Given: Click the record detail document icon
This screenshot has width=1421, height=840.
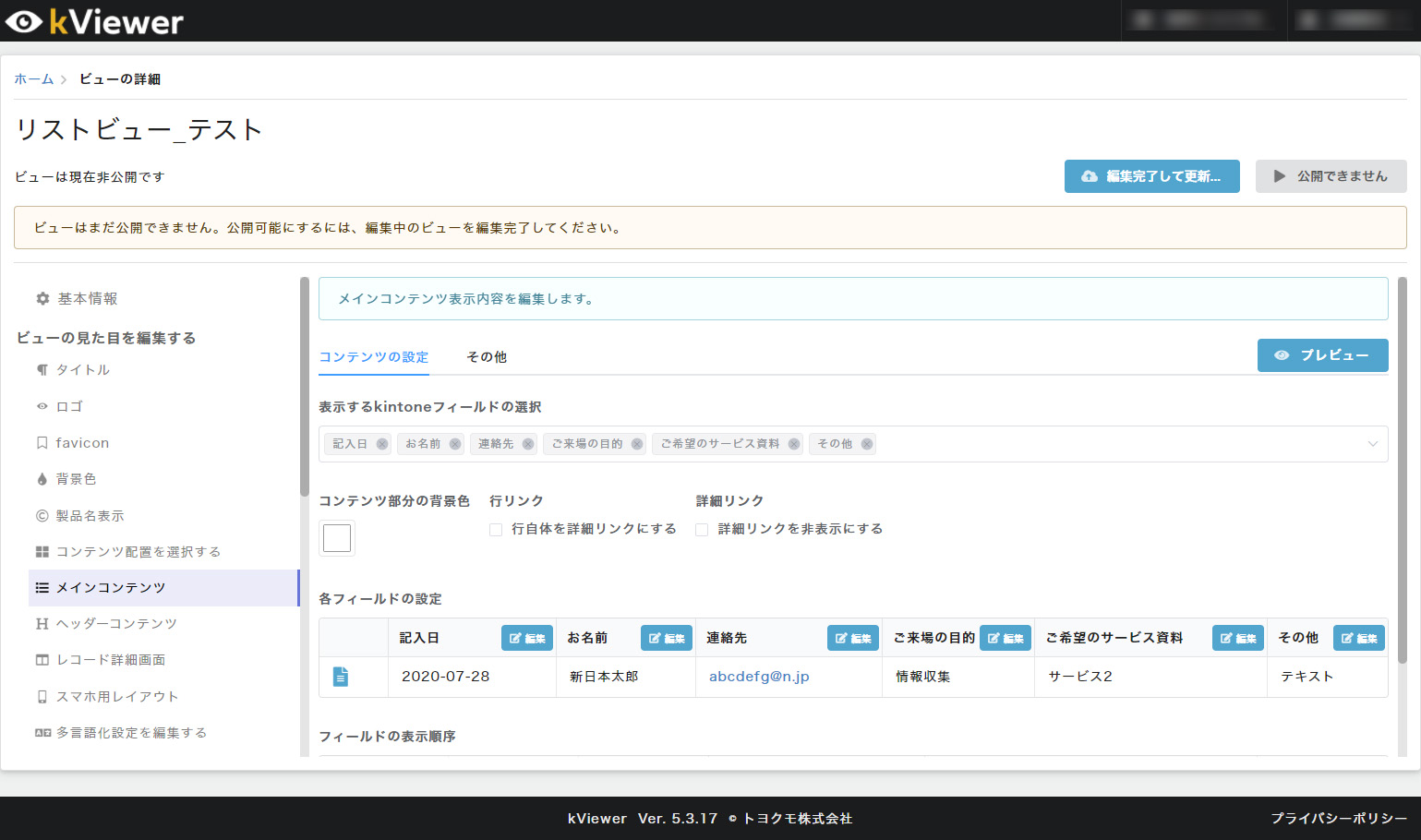Looking at the screenshot, I should pos(341,677).
